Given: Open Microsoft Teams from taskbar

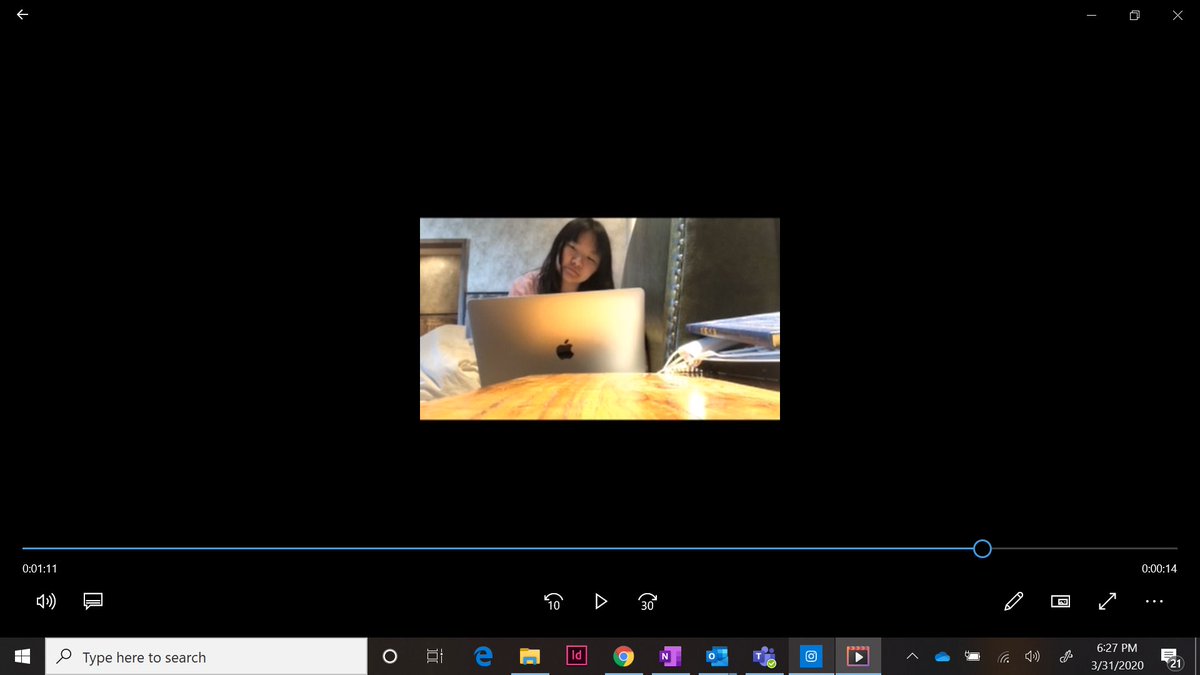Looking at the screenshot, I should click(764, 657).
